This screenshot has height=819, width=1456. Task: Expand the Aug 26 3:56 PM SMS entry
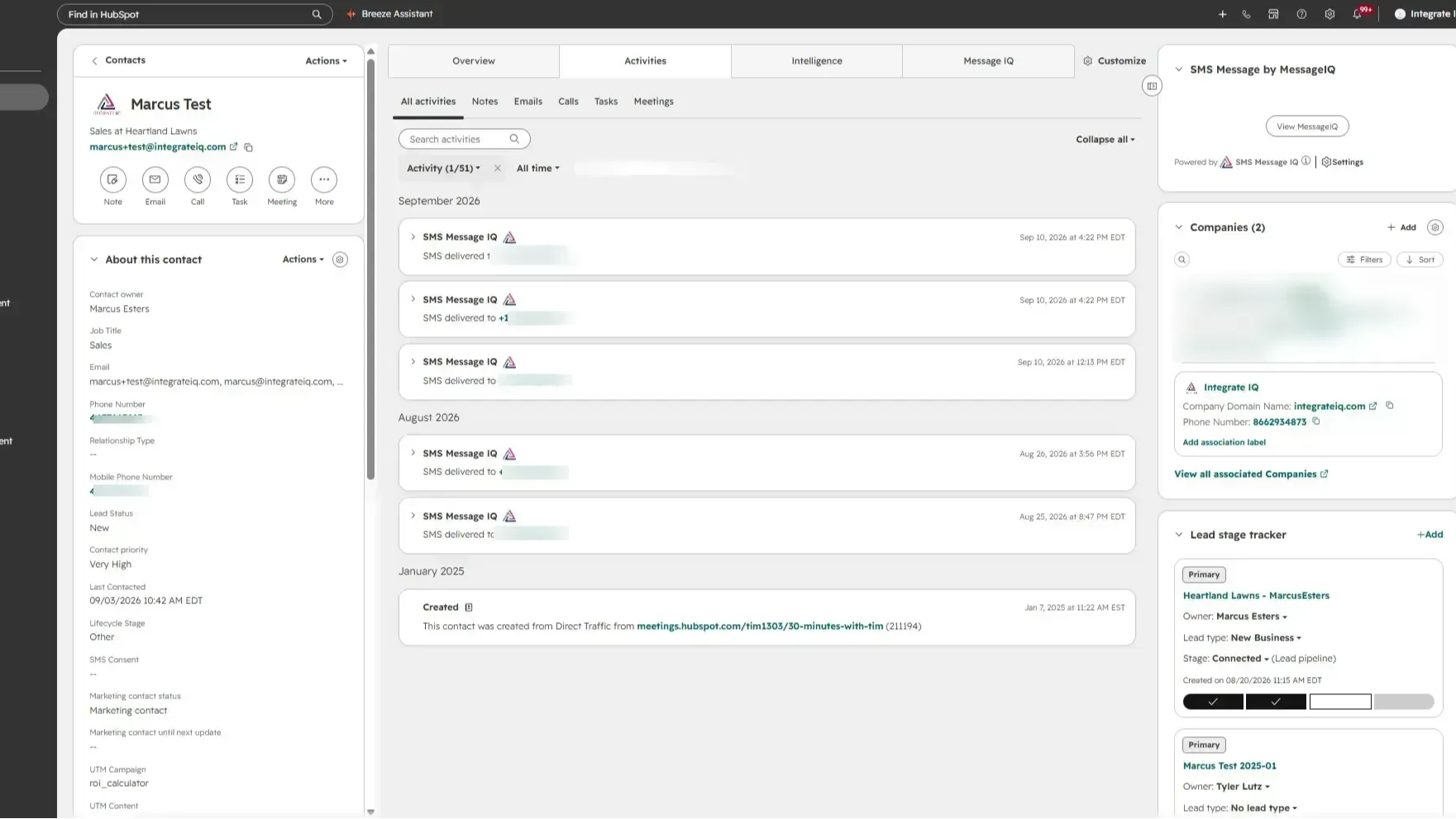pos(413,453)
